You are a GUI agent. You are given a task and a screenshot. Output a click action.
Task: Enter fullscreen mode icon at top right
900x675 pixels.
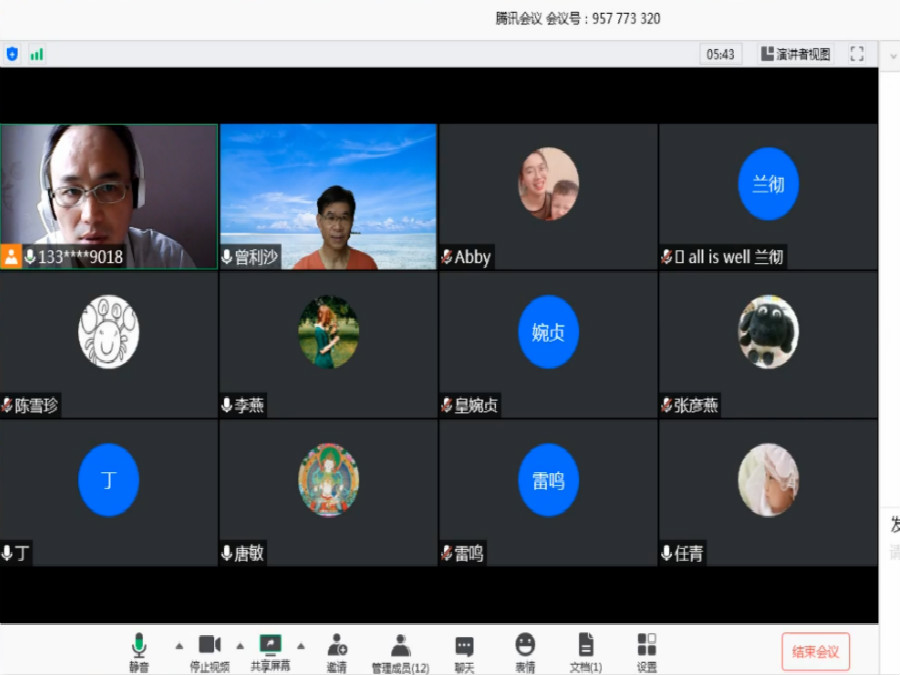pos(857,54)
